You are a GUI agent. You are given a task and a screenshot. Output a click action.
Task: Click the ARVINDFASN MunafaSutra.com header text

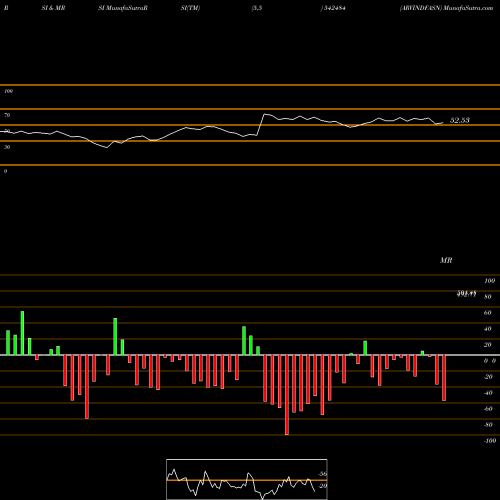(x=446, y=8)
